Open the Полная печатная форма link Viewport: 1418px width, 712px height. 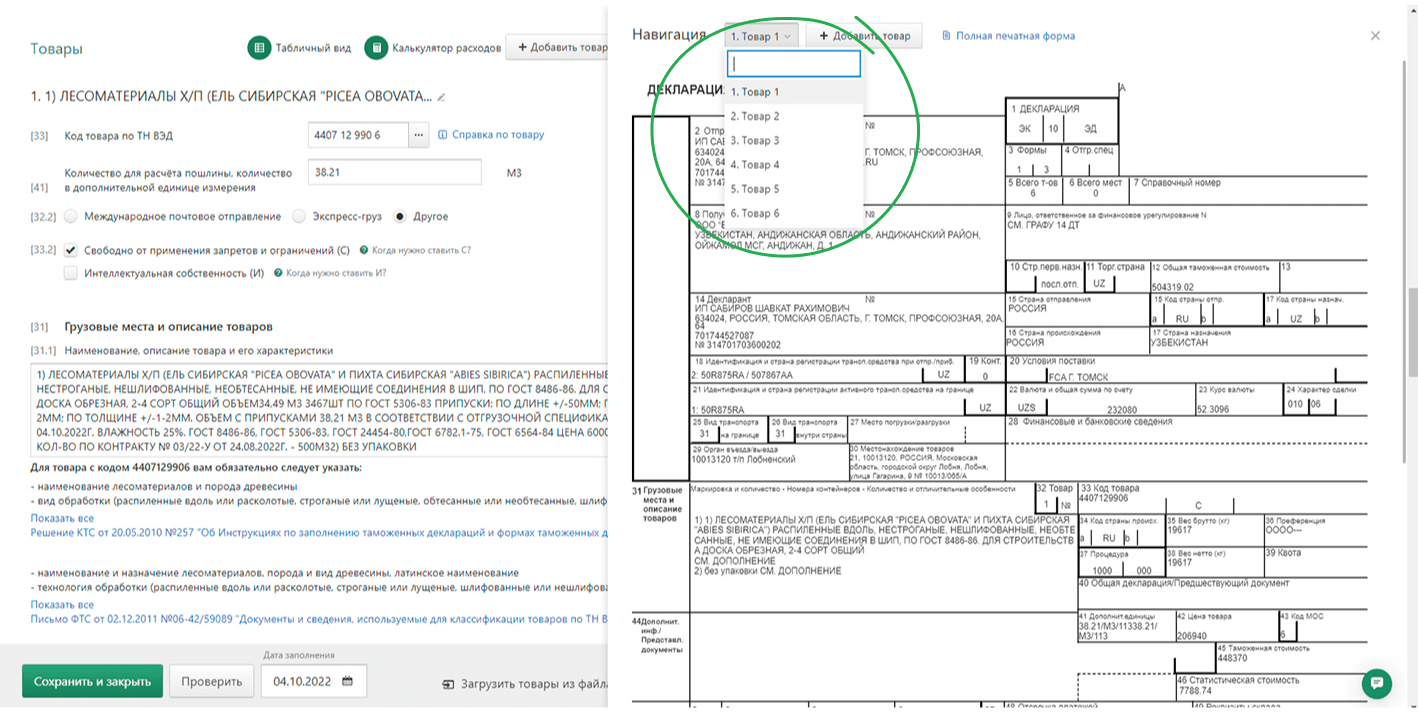[1014, 36]
